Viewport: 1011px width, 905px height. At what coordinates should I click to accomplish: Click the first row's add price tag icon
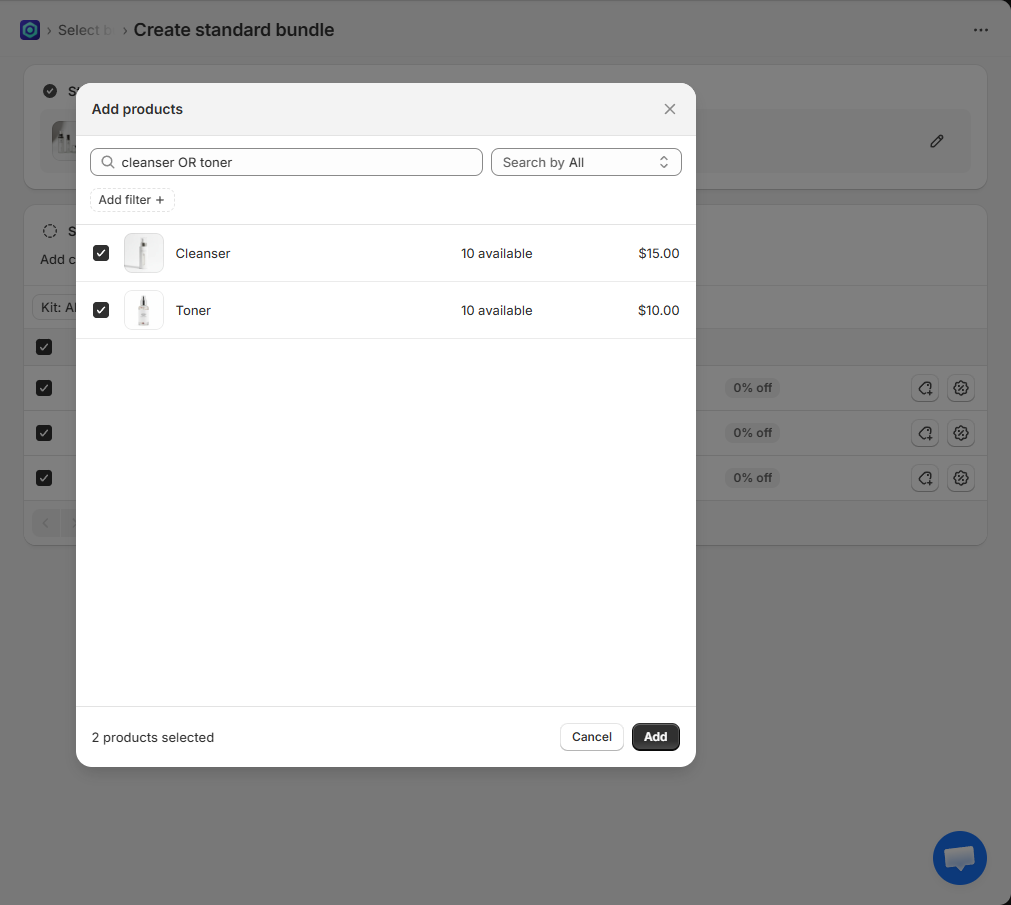click(925, 388)
